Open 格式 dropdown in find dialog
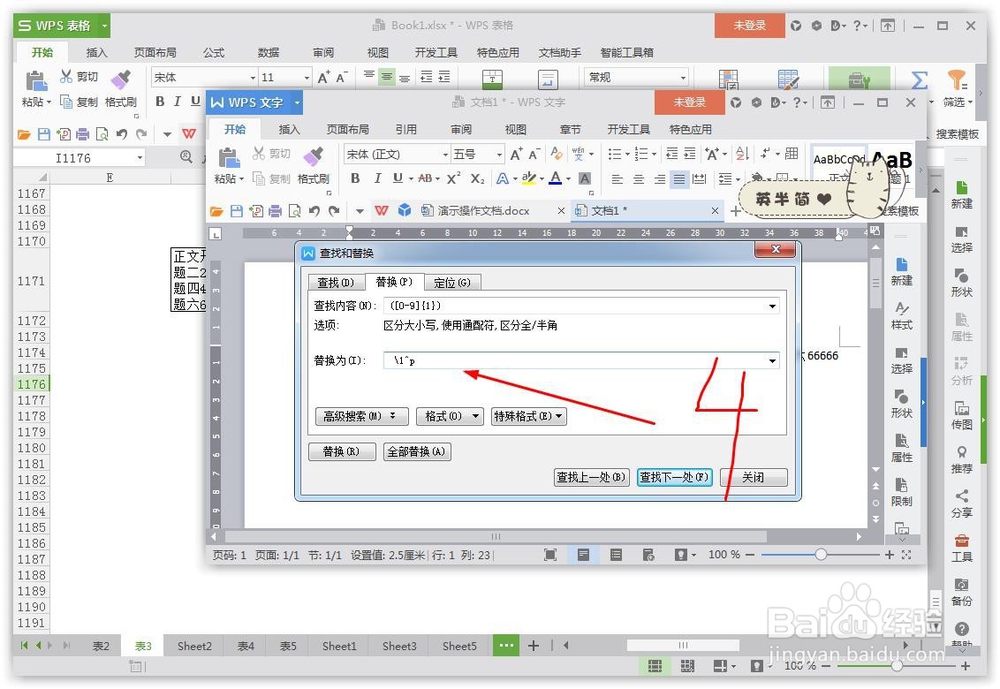1000x689 pixels. point(450,417)
